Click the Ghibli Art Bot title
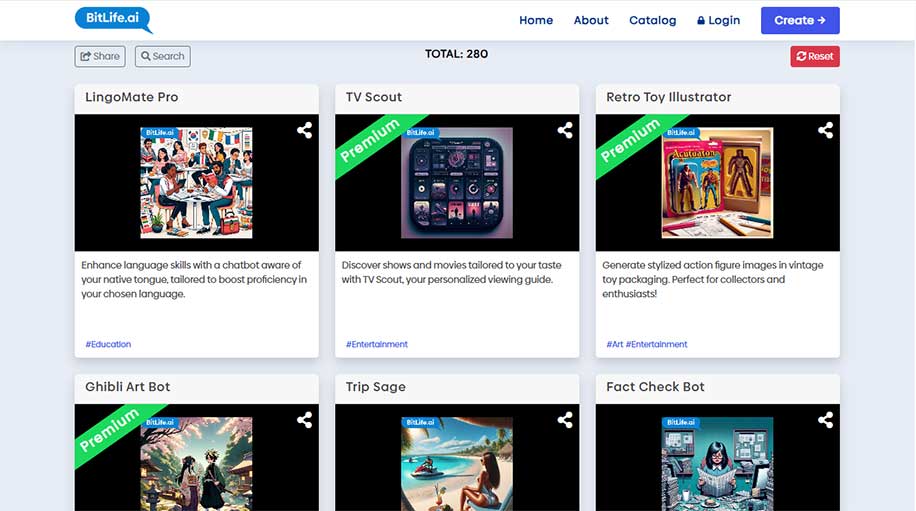This screenshot has width=916, height=511. pyautogui.click(x=127, y=387)
